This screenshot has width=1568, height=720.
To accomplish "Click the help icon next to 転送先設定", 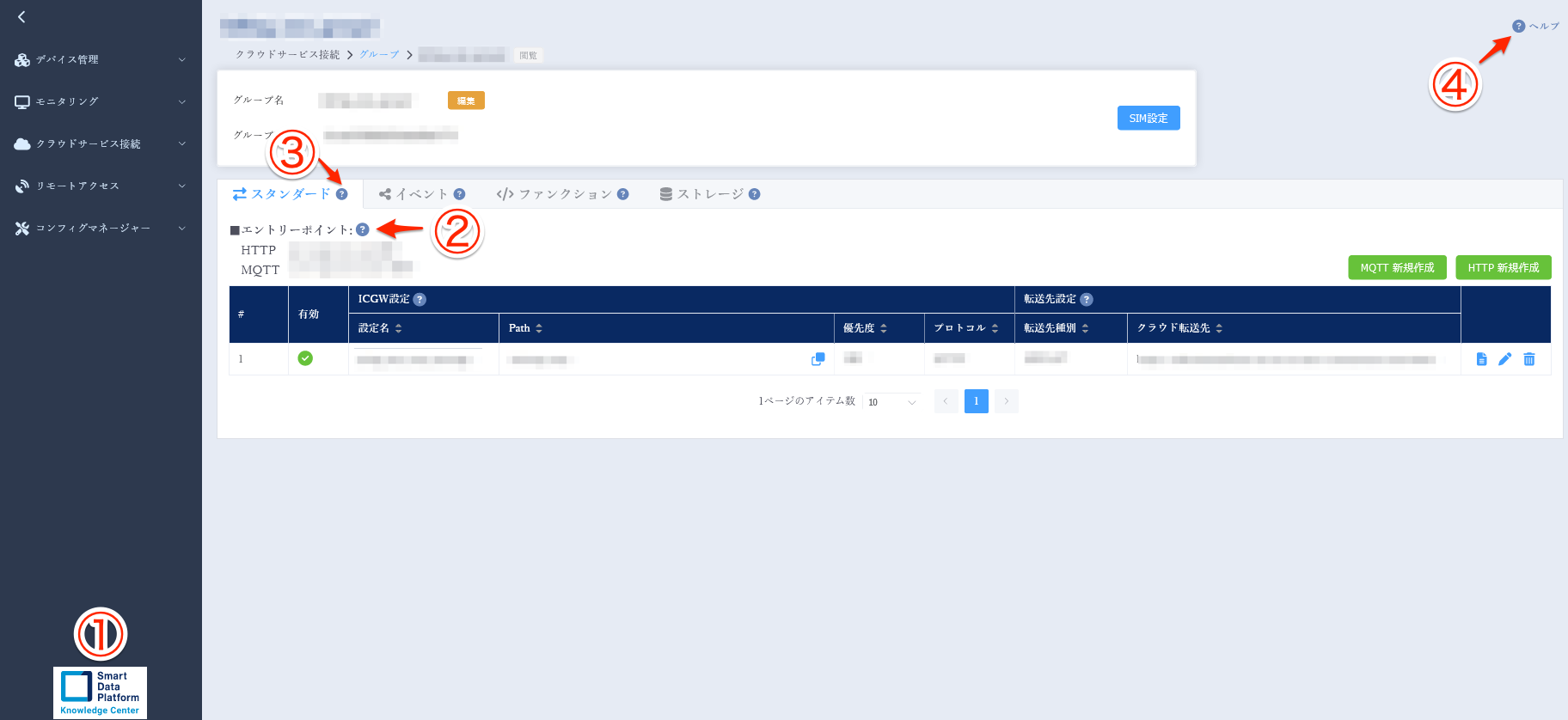I will point(1087,299).
